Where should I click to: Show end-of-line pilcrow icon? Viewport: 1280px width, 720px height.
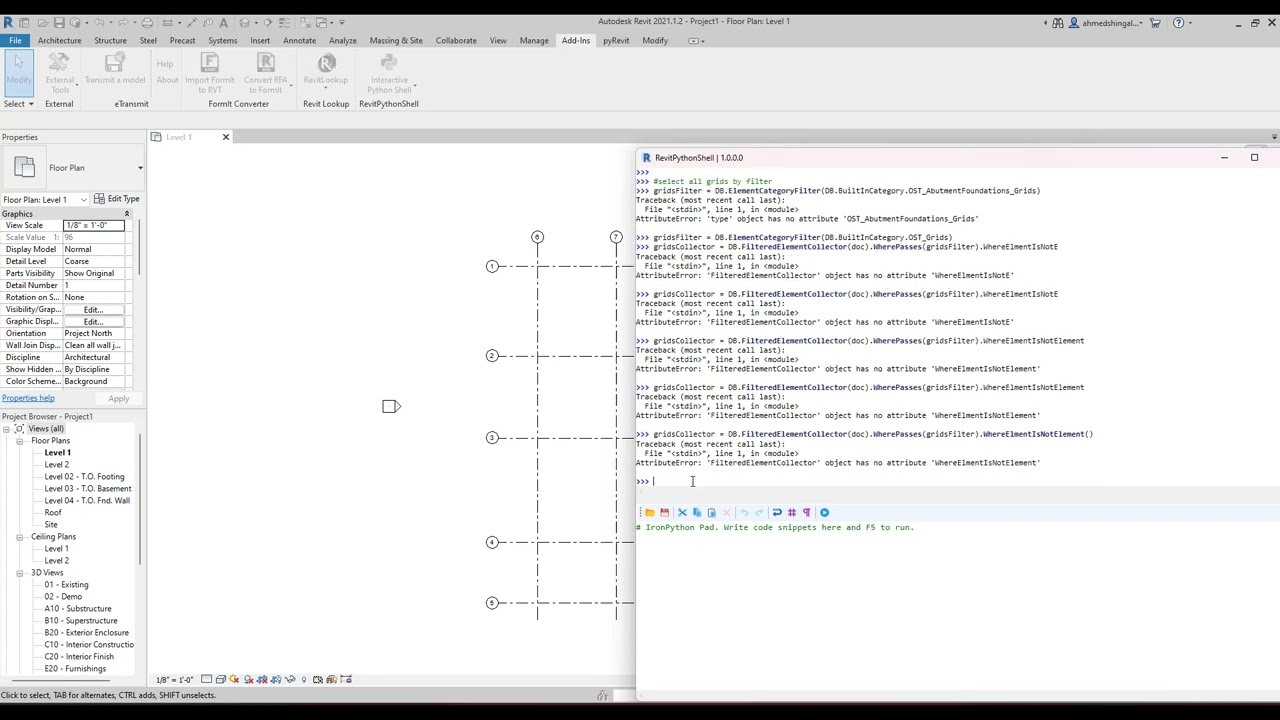[x=806, y=512]
